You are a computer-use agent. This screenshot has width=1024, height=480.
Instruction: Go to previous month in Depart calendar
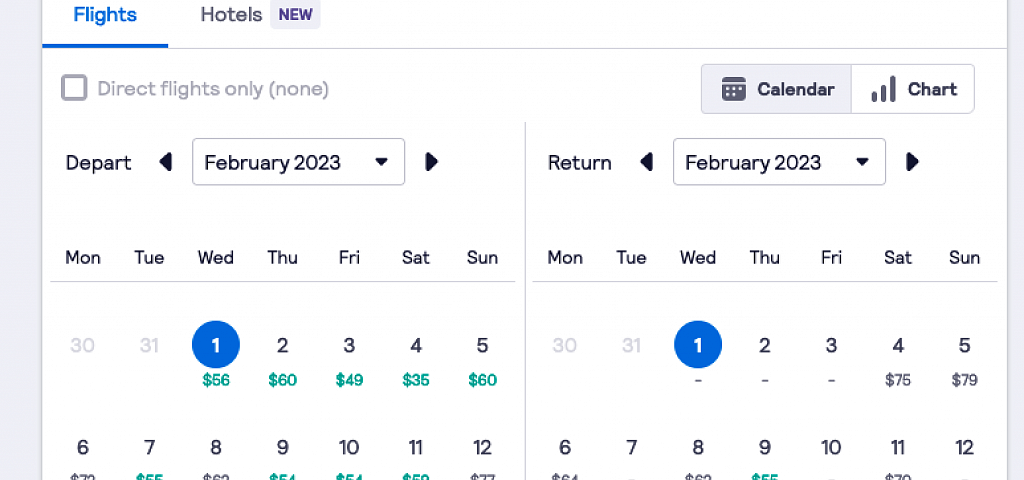click(166, 162)
